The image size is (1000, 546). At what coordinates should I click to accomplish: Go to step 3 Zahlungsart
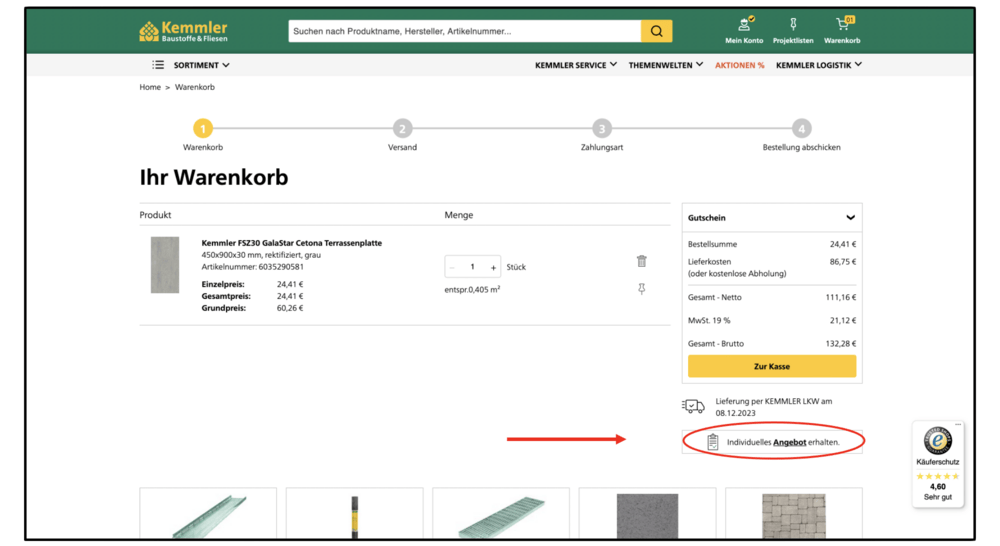point(601,129)
